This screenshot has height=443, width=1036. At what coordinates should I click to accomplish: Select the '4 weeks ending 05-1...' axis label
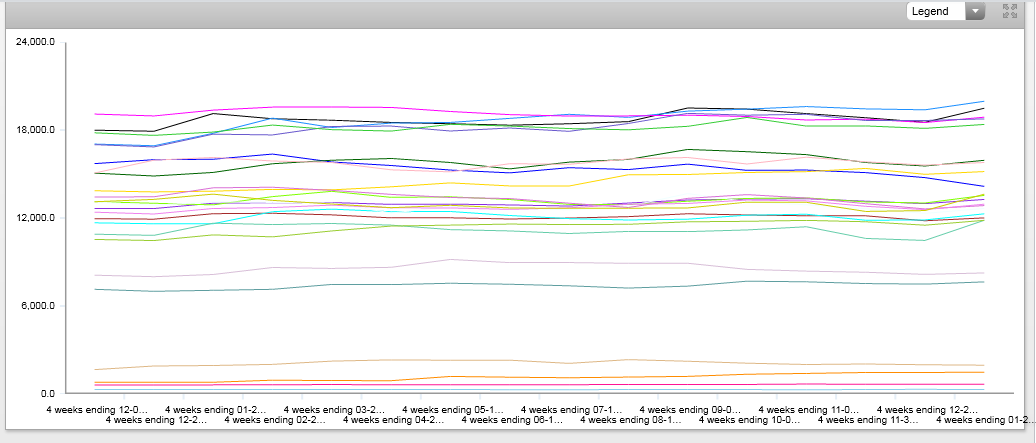453,409
